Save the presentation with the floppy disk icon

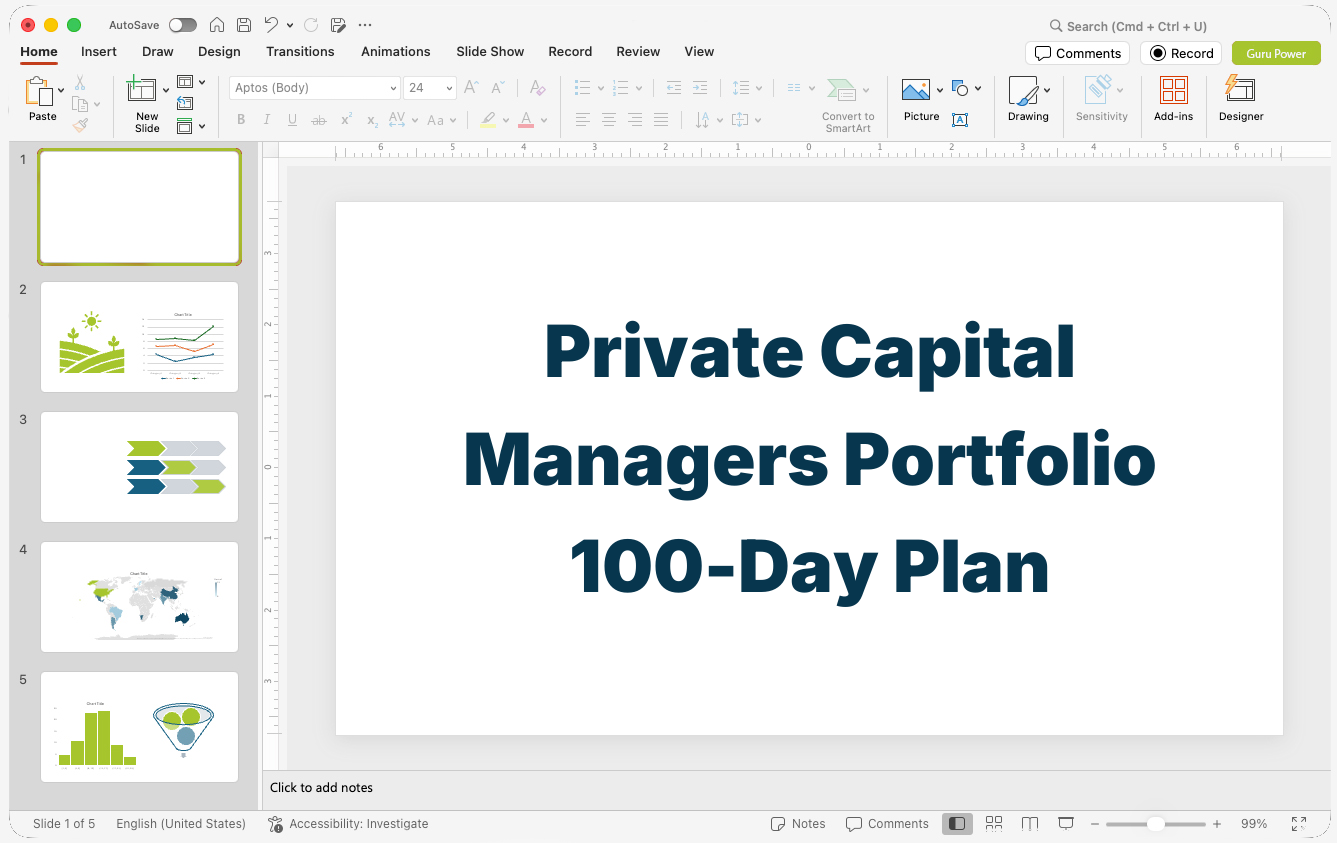[x=244, y=25]
